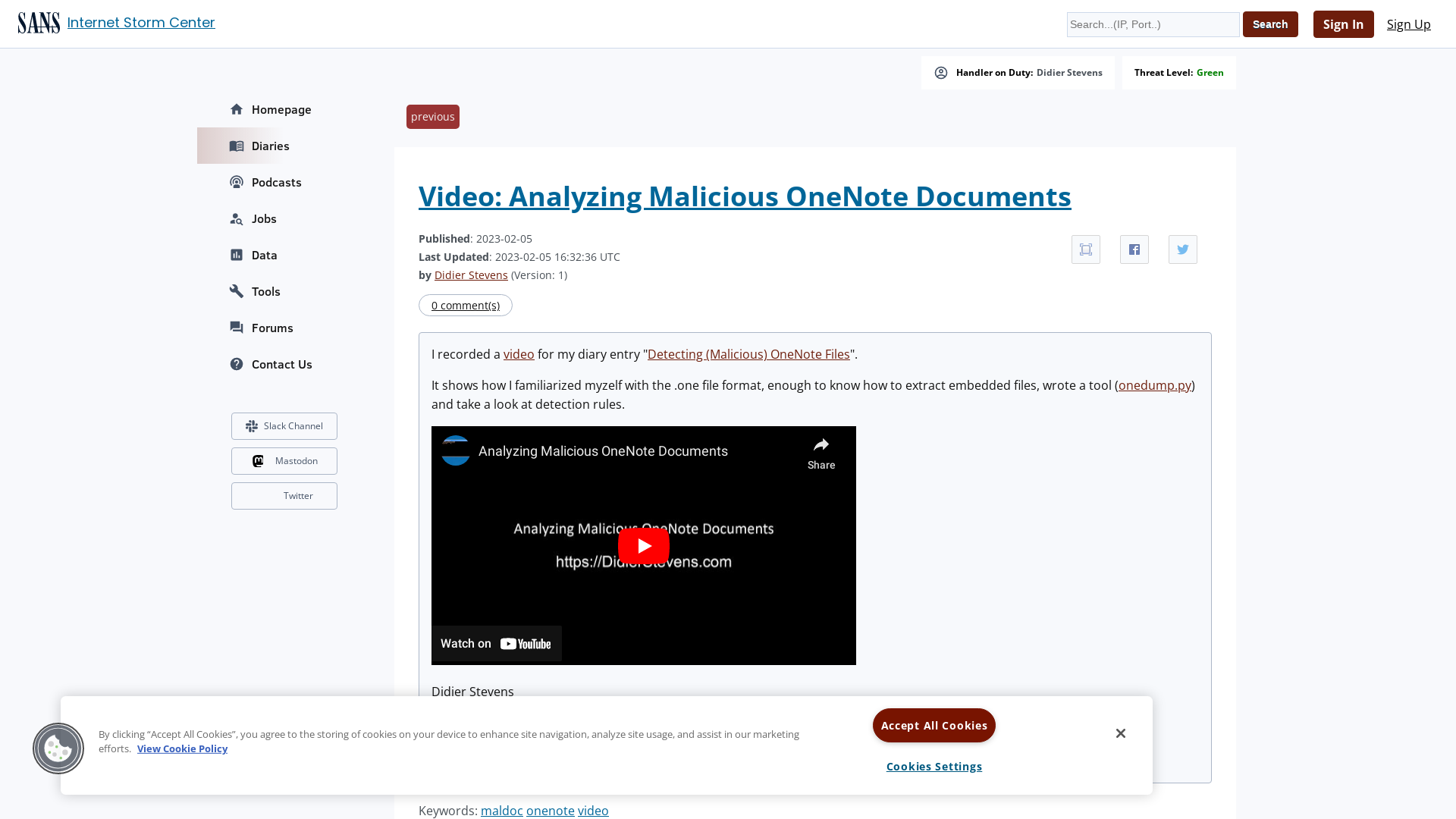Open Data in sidebar
Screen dimensions: 1456x819
265,255
